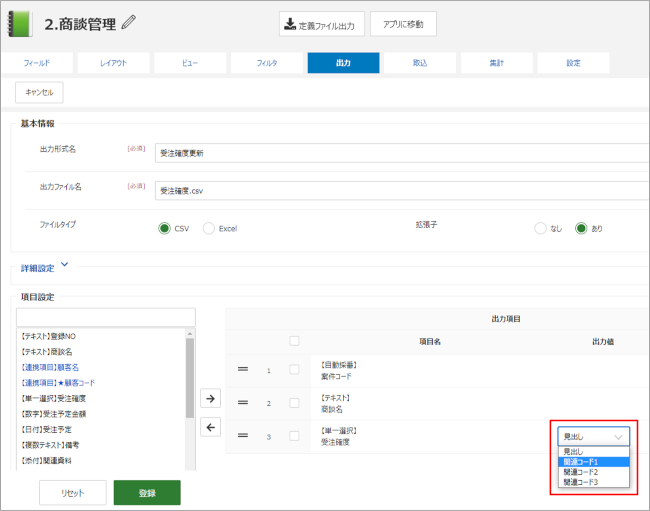Screen dimensions: 650x511
Task: Click the リセット button
Action: click(73, 493)
